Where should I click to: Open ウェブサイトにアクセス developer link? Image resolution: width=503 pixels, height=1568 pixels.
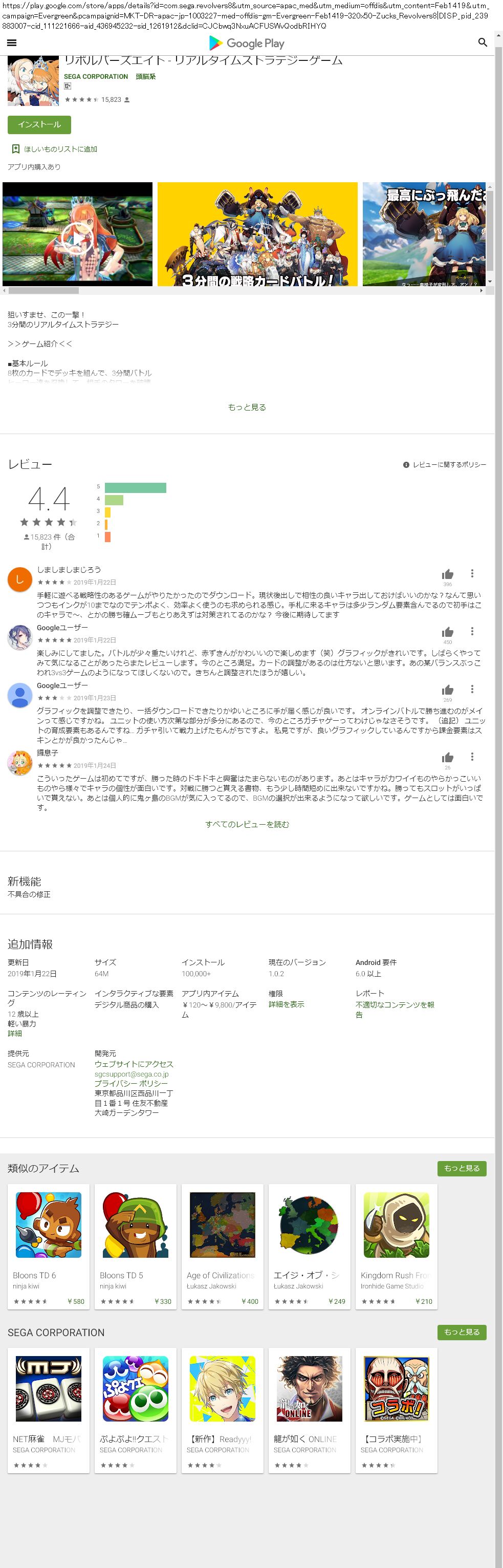tap(134, 1064)
